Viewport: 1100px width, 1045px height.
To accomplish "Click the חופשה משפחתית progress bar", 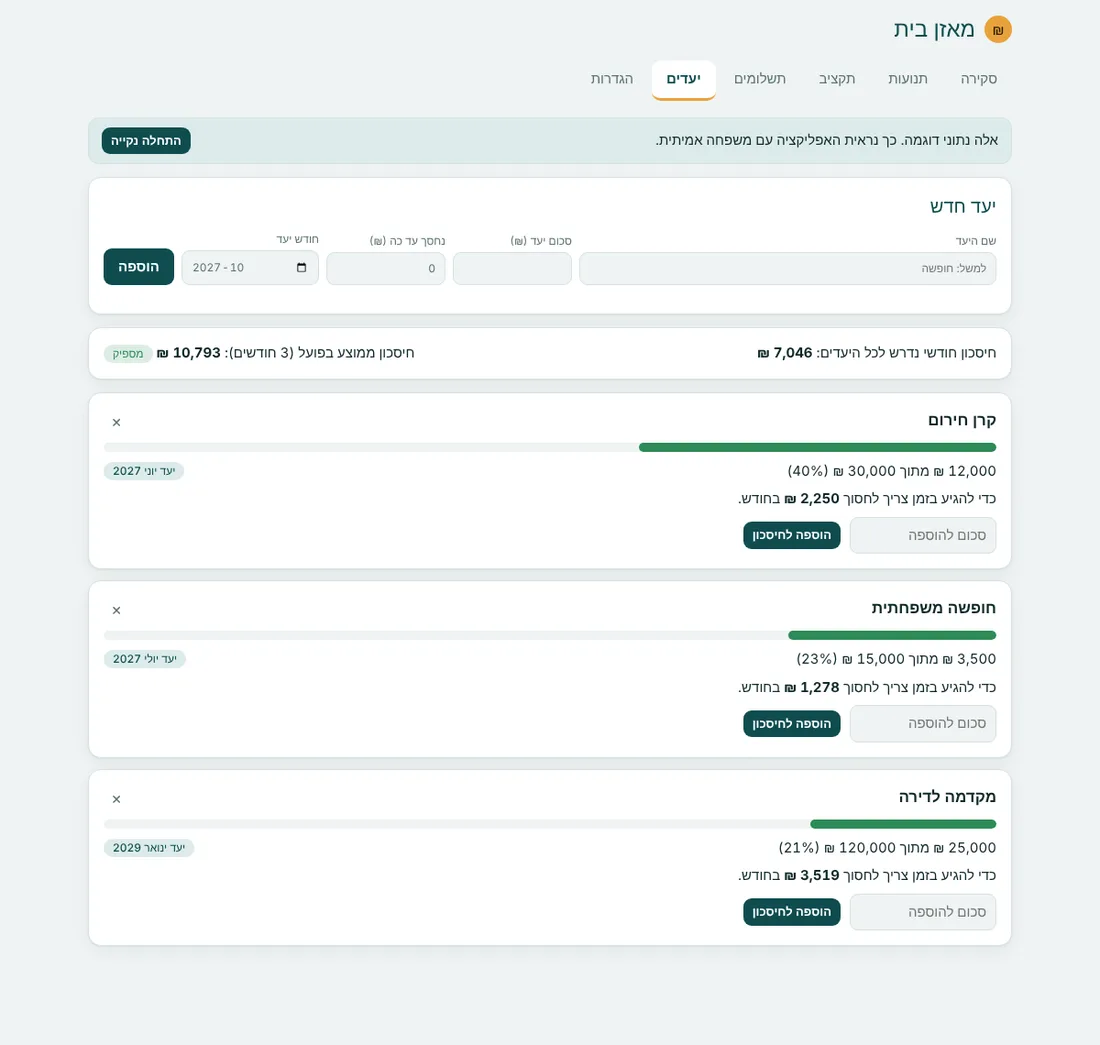I will click(550, 635).
